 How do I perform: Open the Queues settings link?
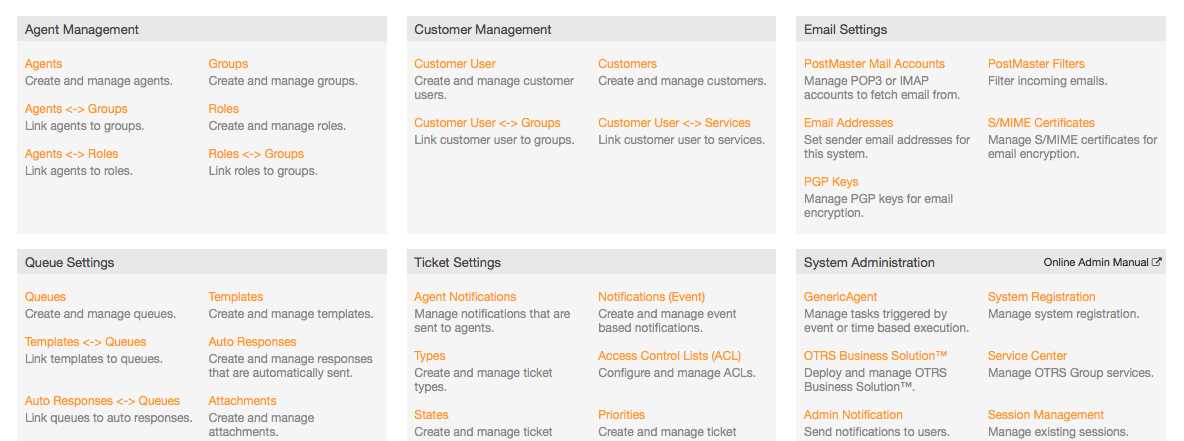click(45, 298)
